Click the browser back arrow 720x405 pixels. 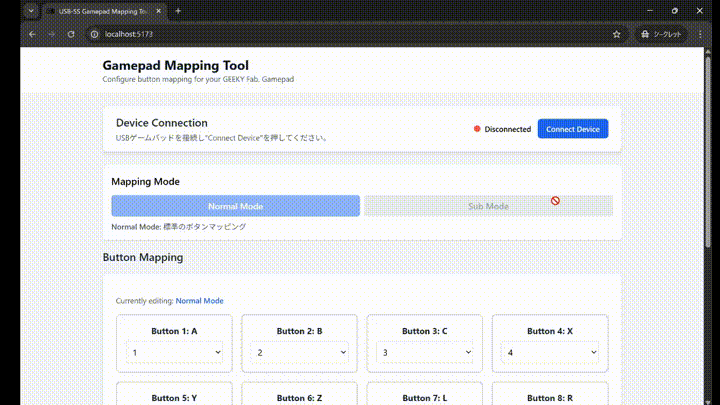[x=32, y=34]
